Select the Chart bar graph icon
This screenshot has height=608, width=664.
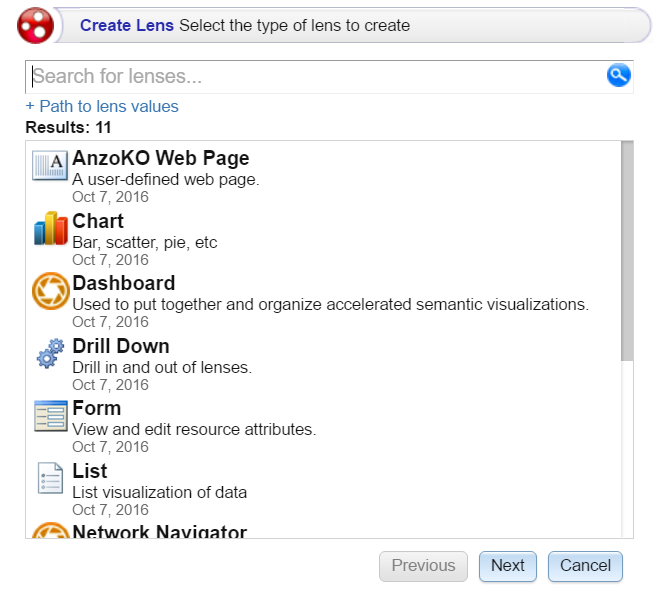50,228
